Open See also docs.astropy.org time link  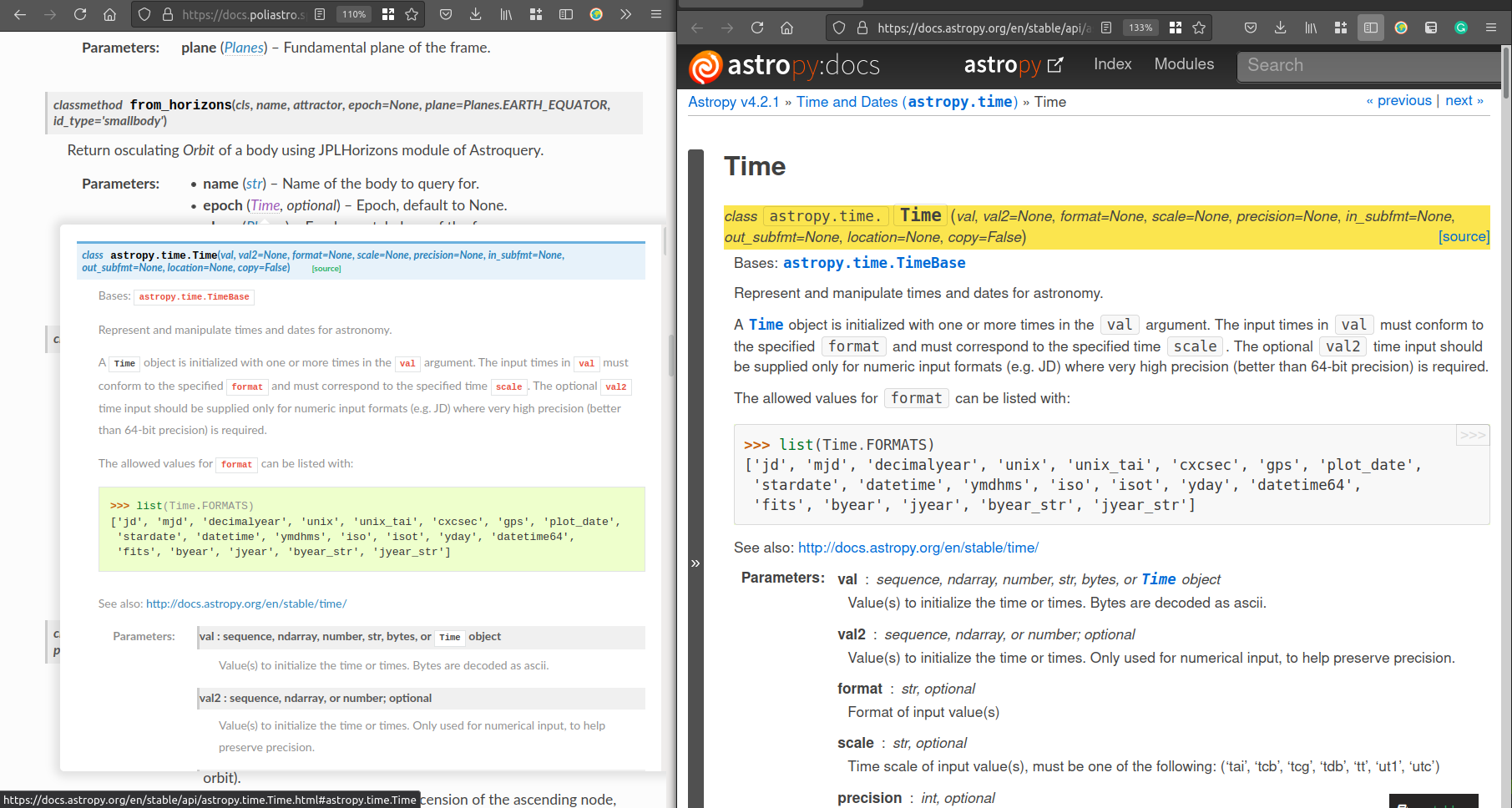pyautogui.click(x=918, y=548)
